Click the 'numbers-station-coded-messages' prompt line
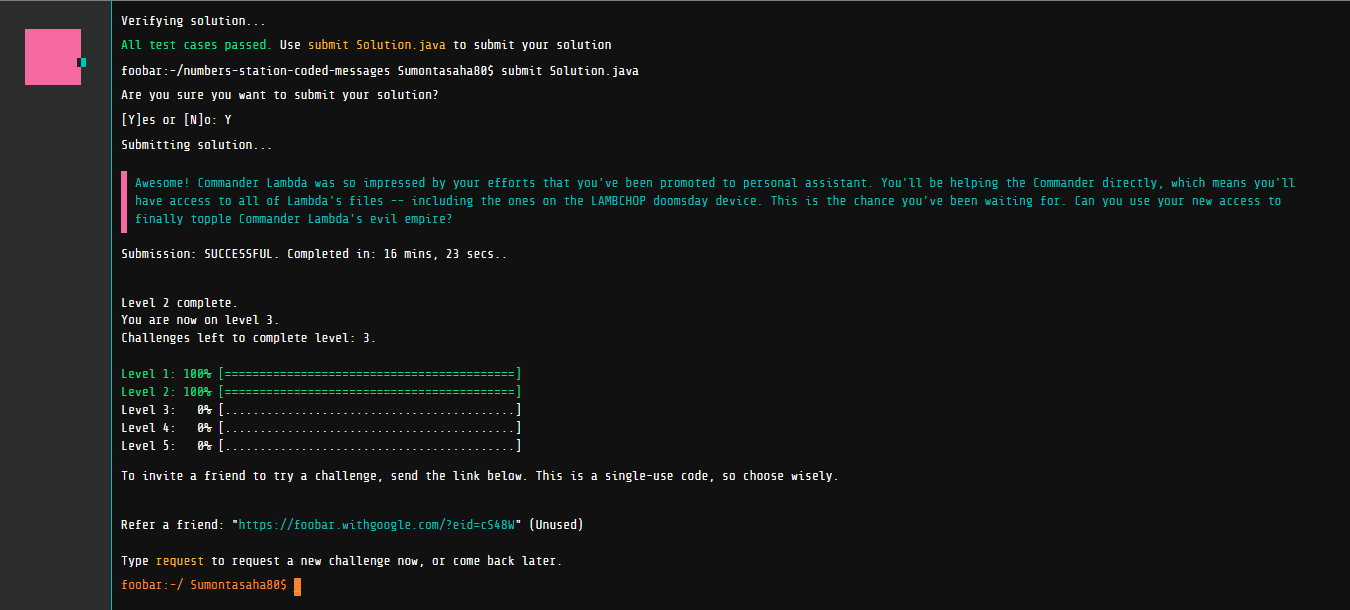1350x610 pixels. coord(380,71)
